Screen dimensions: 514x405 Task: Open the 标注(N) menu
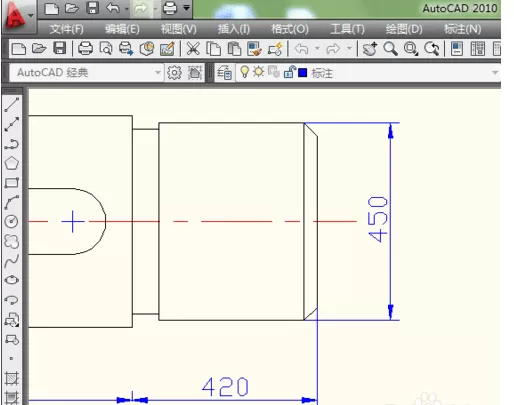coord(462,29)
